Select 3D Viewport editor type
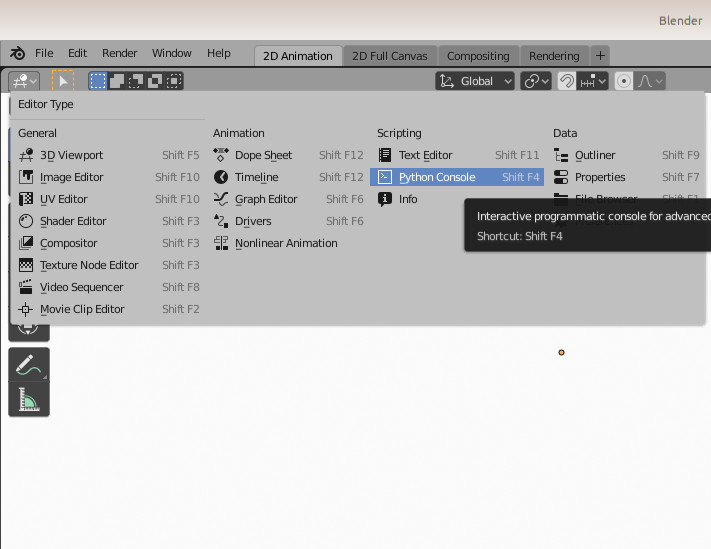711x549 pixels. tap(108, 155)
